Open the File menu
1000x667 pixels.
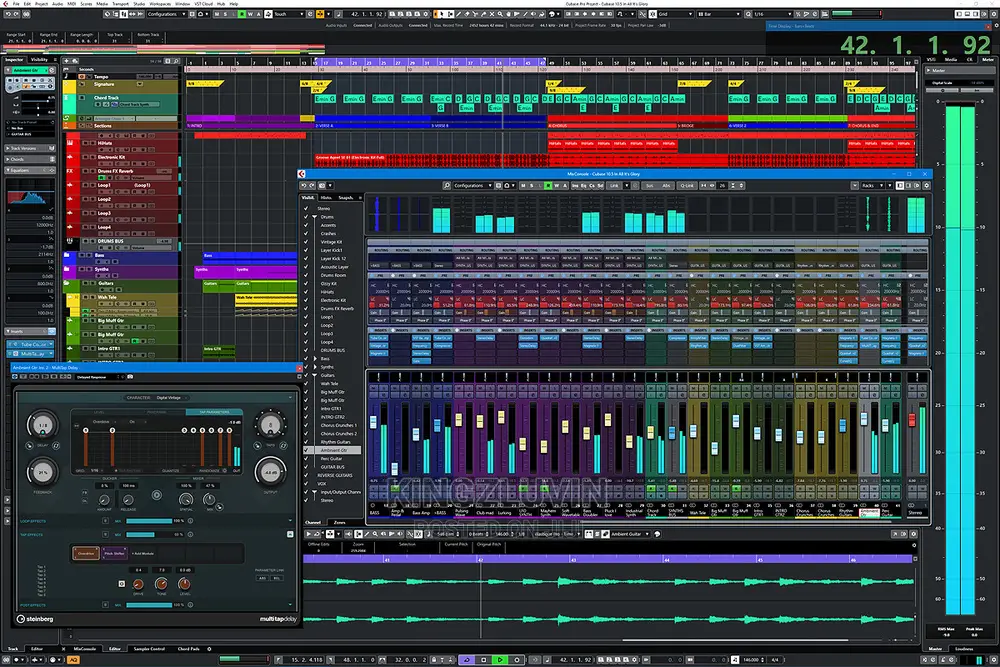17,4
